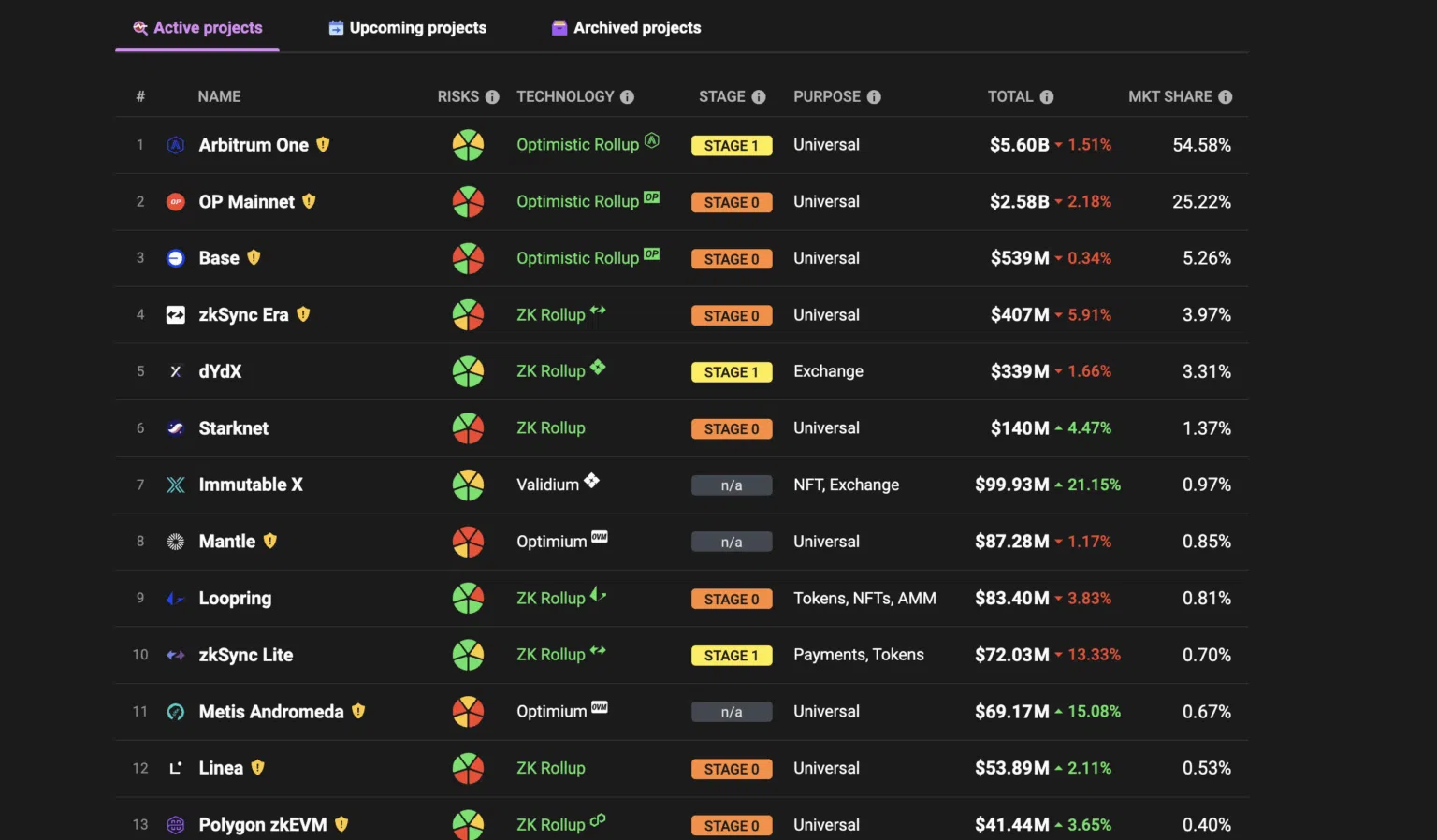
Task: Click the warning shield next to Metis Andromeda
Action: pos(358,711)
